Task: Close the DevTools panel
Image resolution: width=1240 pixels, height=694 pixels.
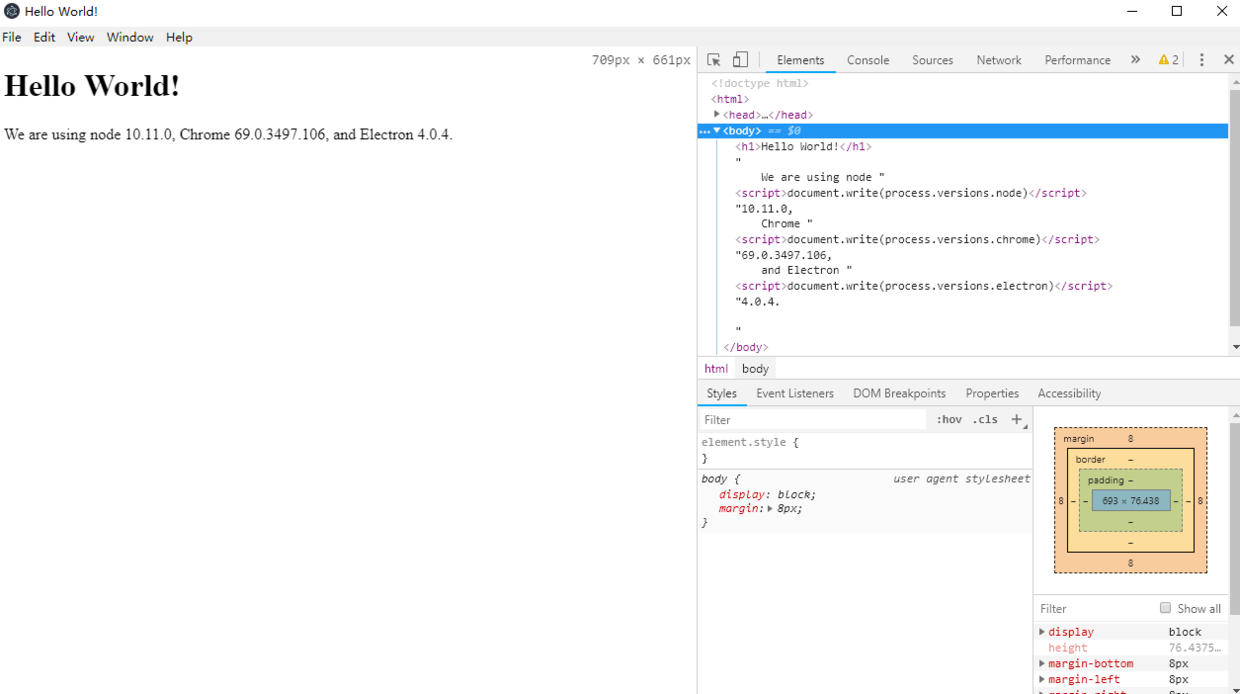Action: pyautogui.click(x=1229, y=60)
